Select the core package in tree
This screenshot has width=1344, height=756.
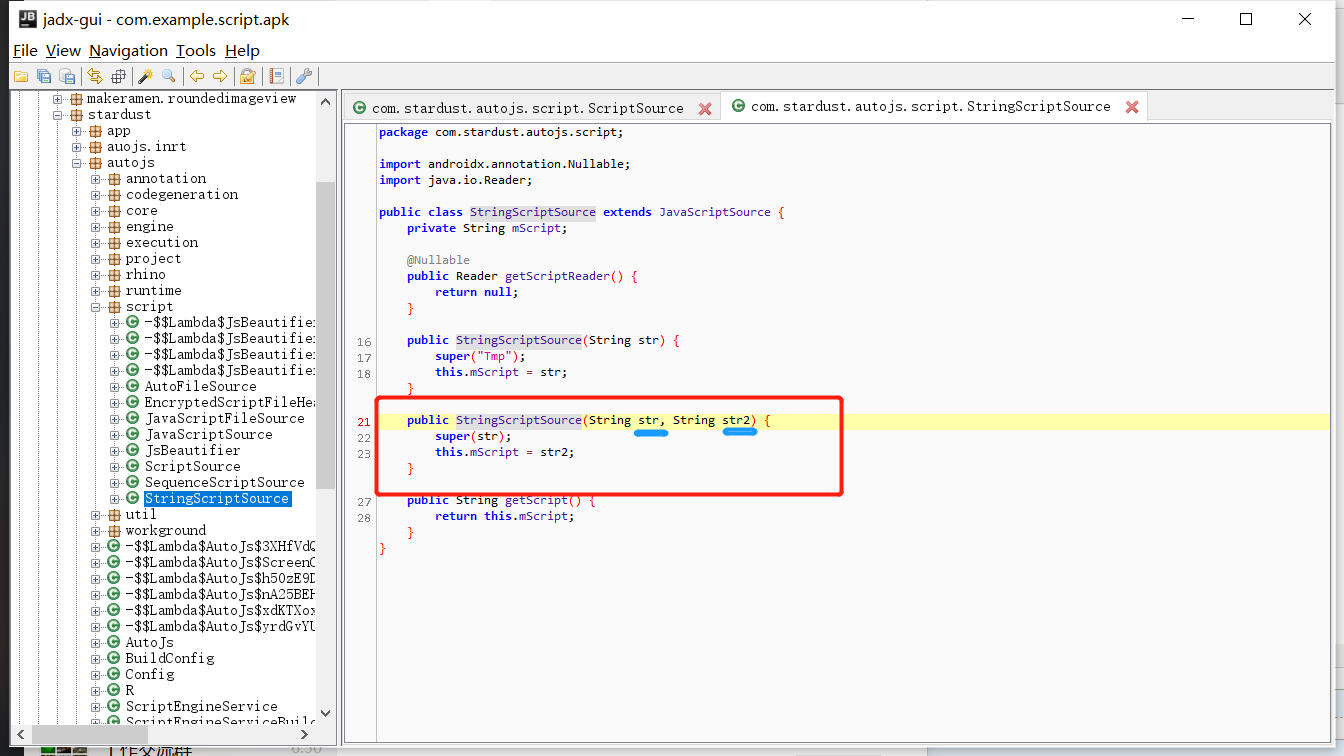click(x=141, y=211)
